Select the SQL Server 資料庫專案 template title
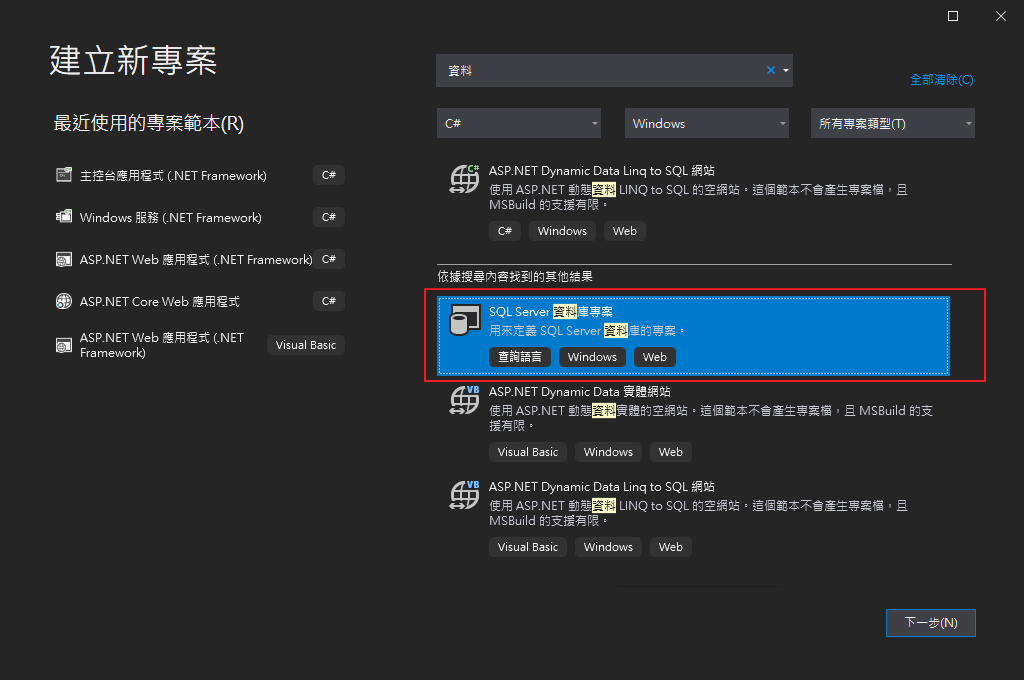The image size is (1024, 680). tap(551, 312)
